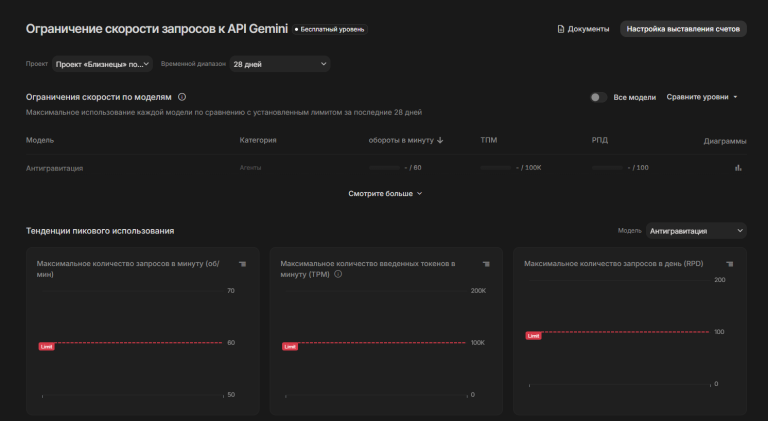This screenshot has height=421, width=768.
Task: Click the Категория column header
Action: [x=258, y=140]
